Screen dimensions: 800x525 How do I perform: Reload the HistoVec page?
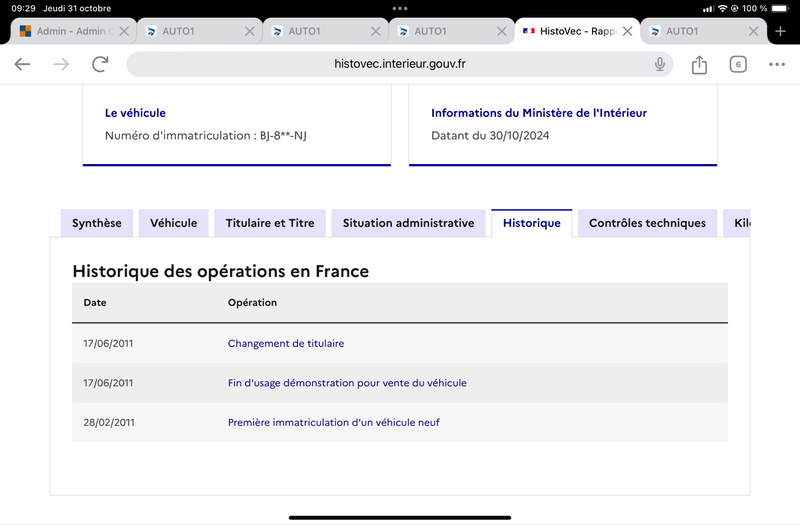click(x=100, y=64)
